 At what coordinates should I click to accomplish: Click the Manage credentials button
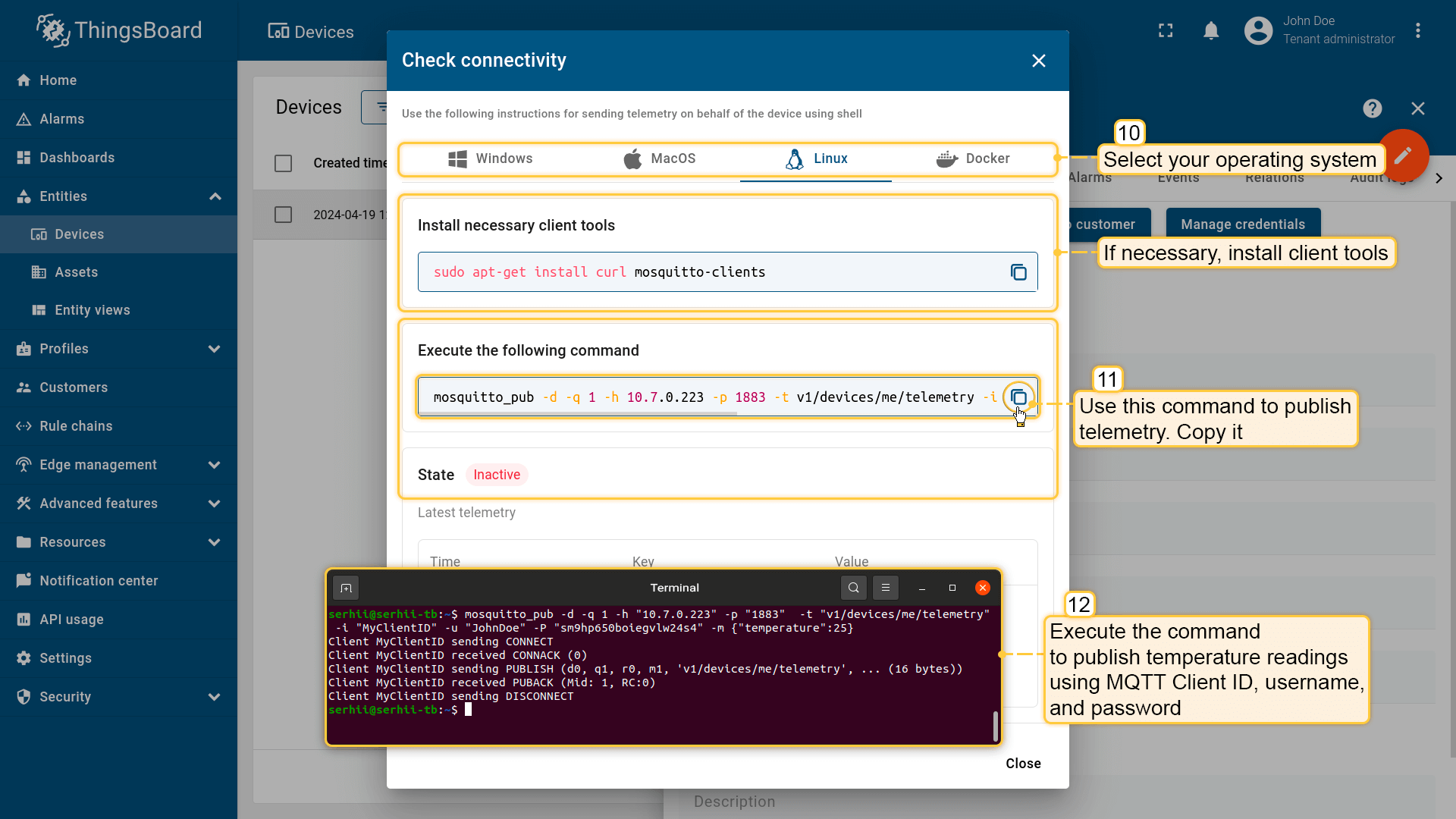pyautogui.click(x=1243, y=224)
